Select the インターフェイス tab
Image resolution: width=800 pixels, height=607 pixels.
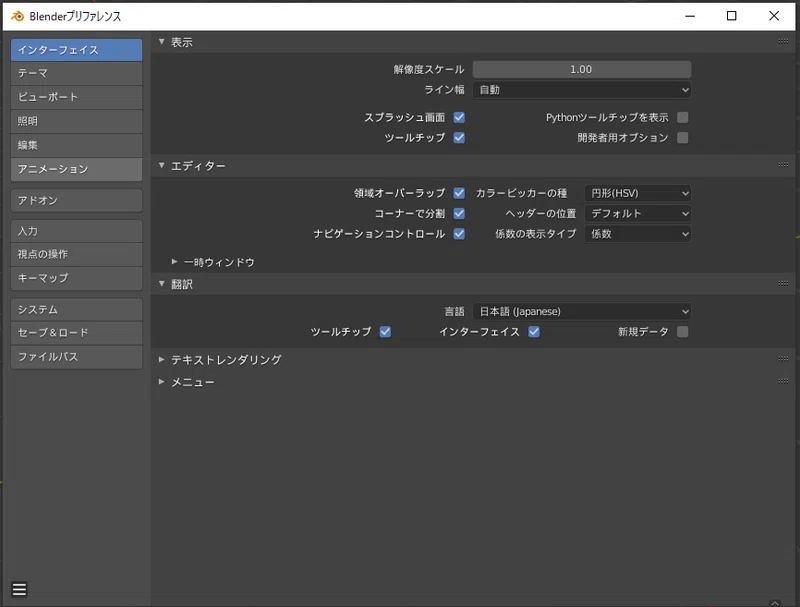click(77, 50)
